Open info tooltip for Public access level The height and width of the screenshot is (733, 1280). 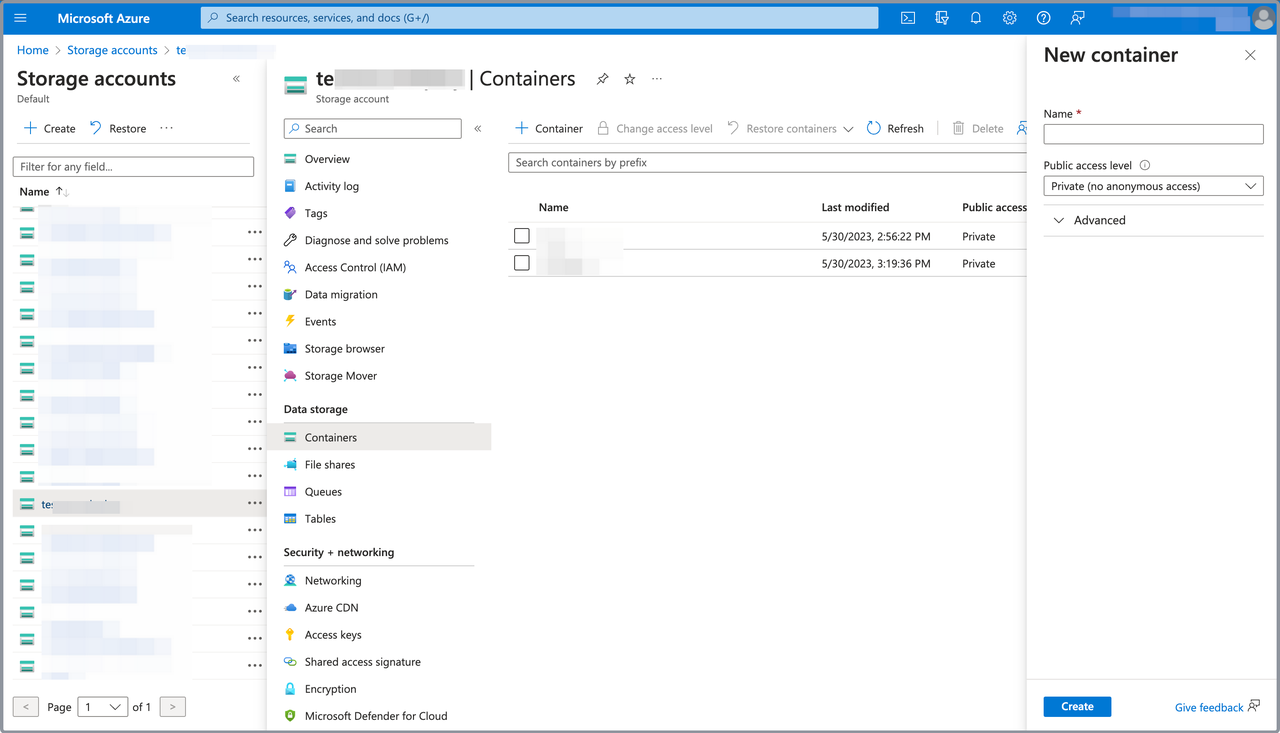[1145, 166]
